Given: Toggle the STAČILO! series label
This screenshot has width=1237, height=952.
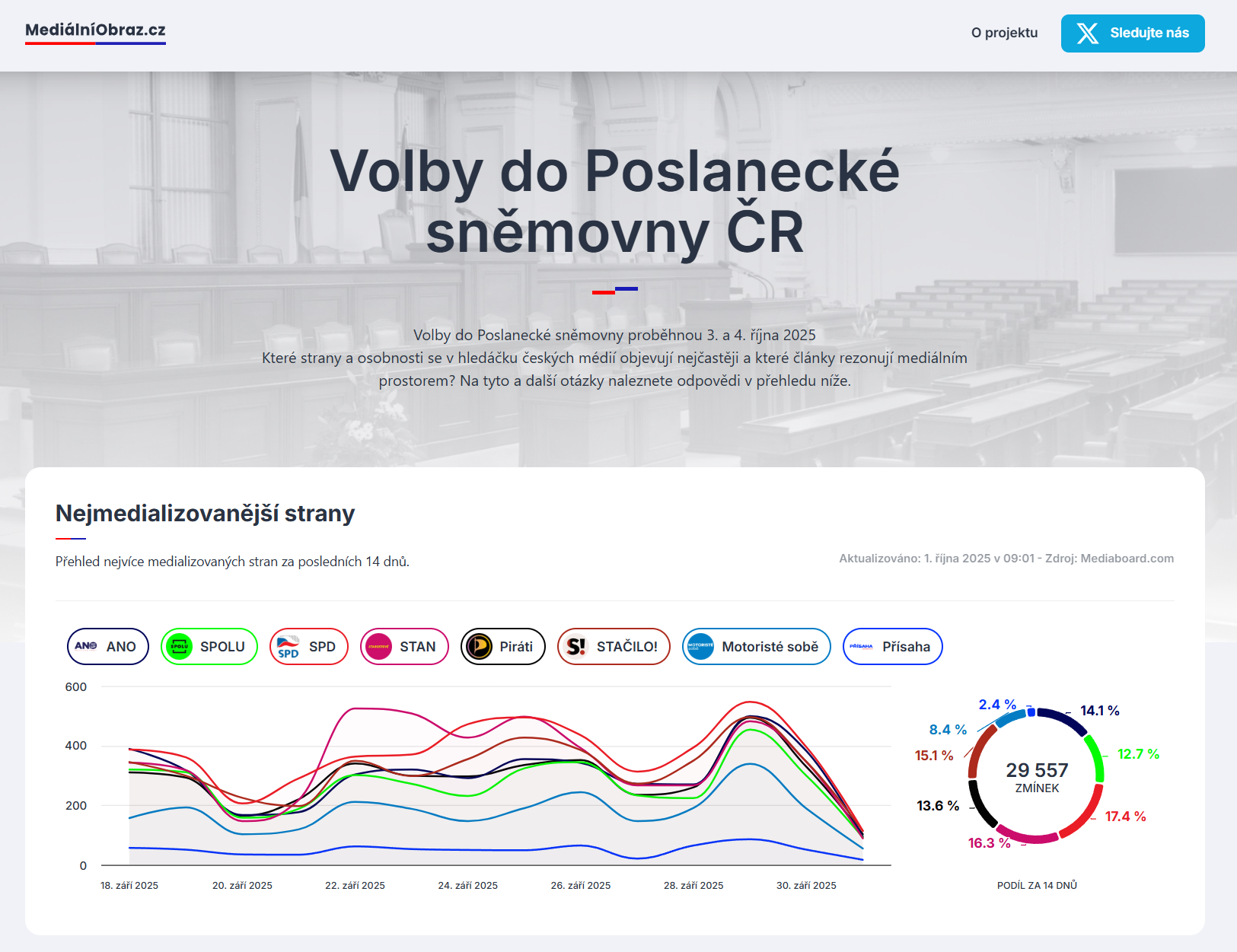Looking at the screenshot, I should 626,647.
